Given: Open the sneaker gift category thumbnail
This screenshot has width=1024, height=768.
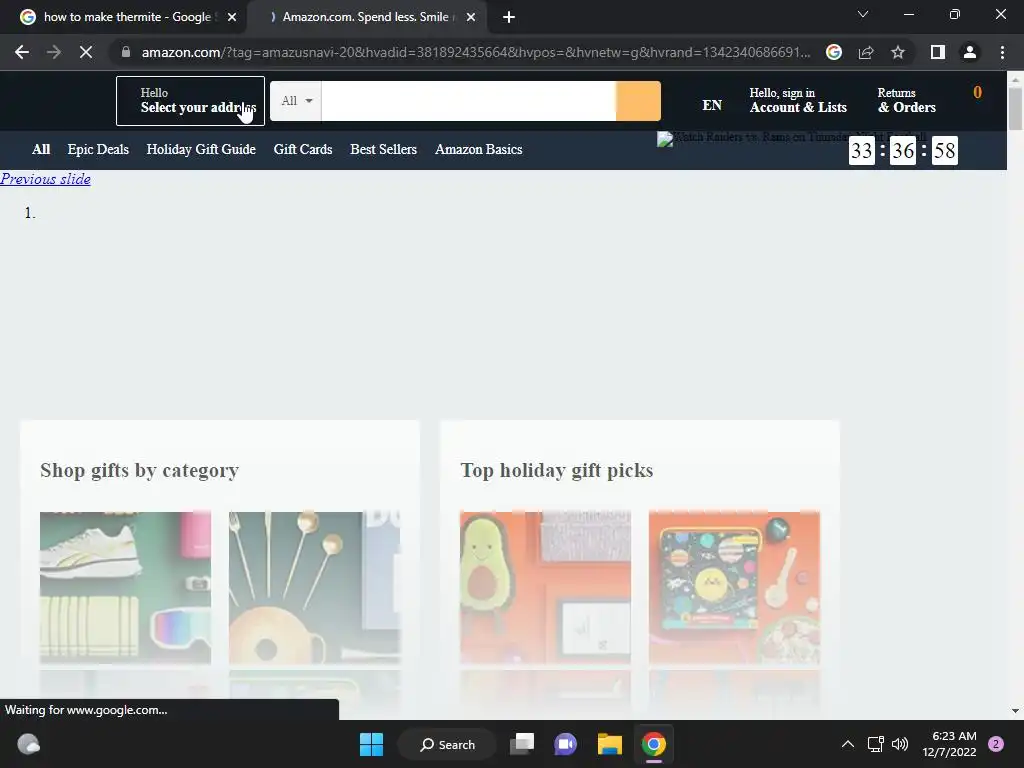Looking at the screenshot, I should (125, 588).
